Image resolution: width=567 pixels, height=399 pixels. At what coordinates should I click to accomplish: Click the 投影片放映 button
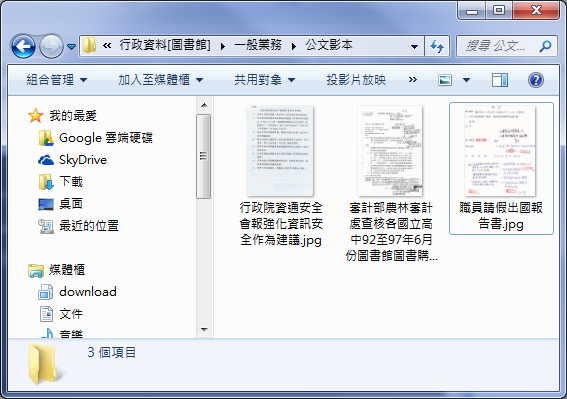[x=356, y=80]
